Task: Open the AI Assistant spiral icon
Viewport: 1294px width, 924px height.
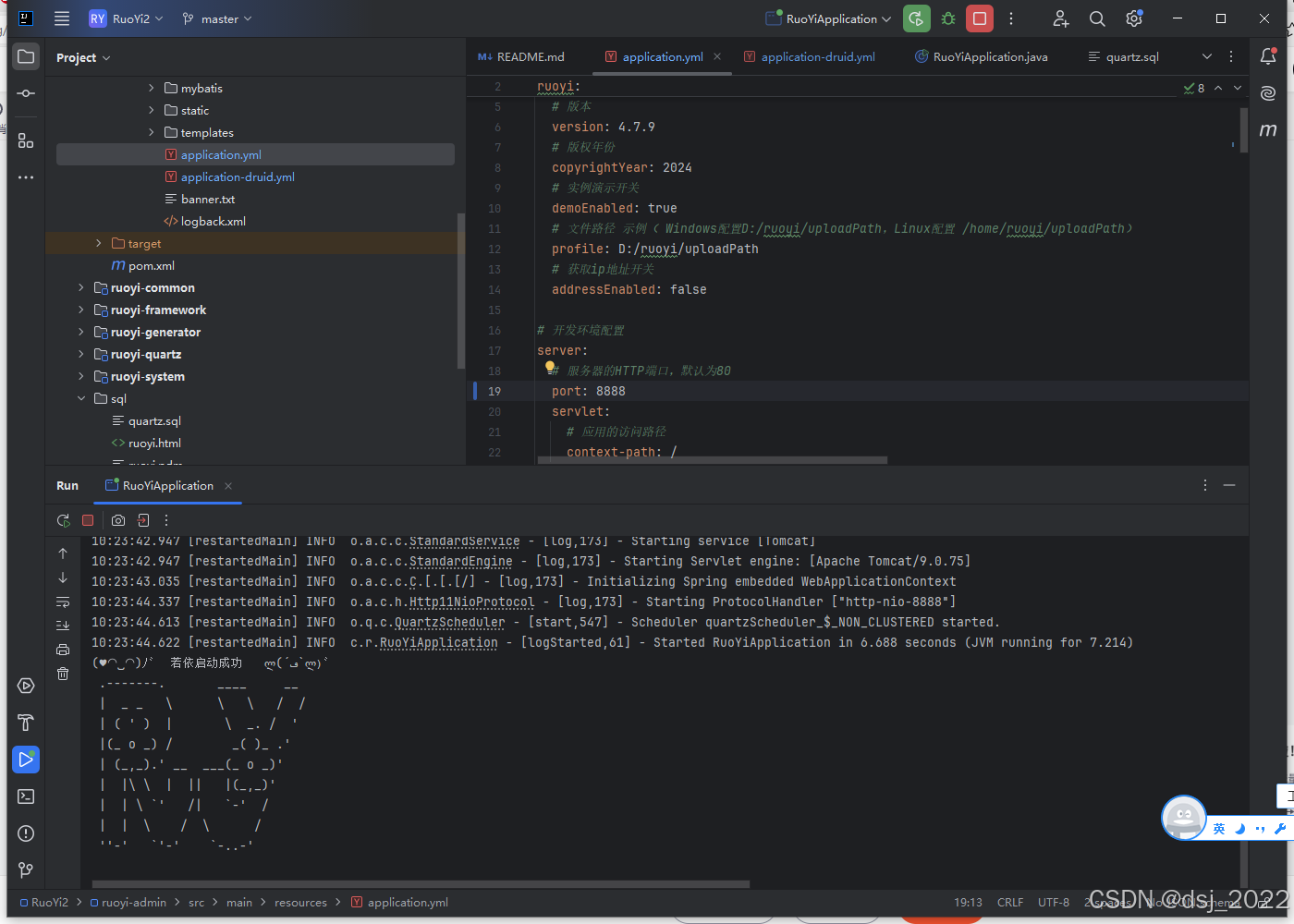Action: pos(1268,93)
